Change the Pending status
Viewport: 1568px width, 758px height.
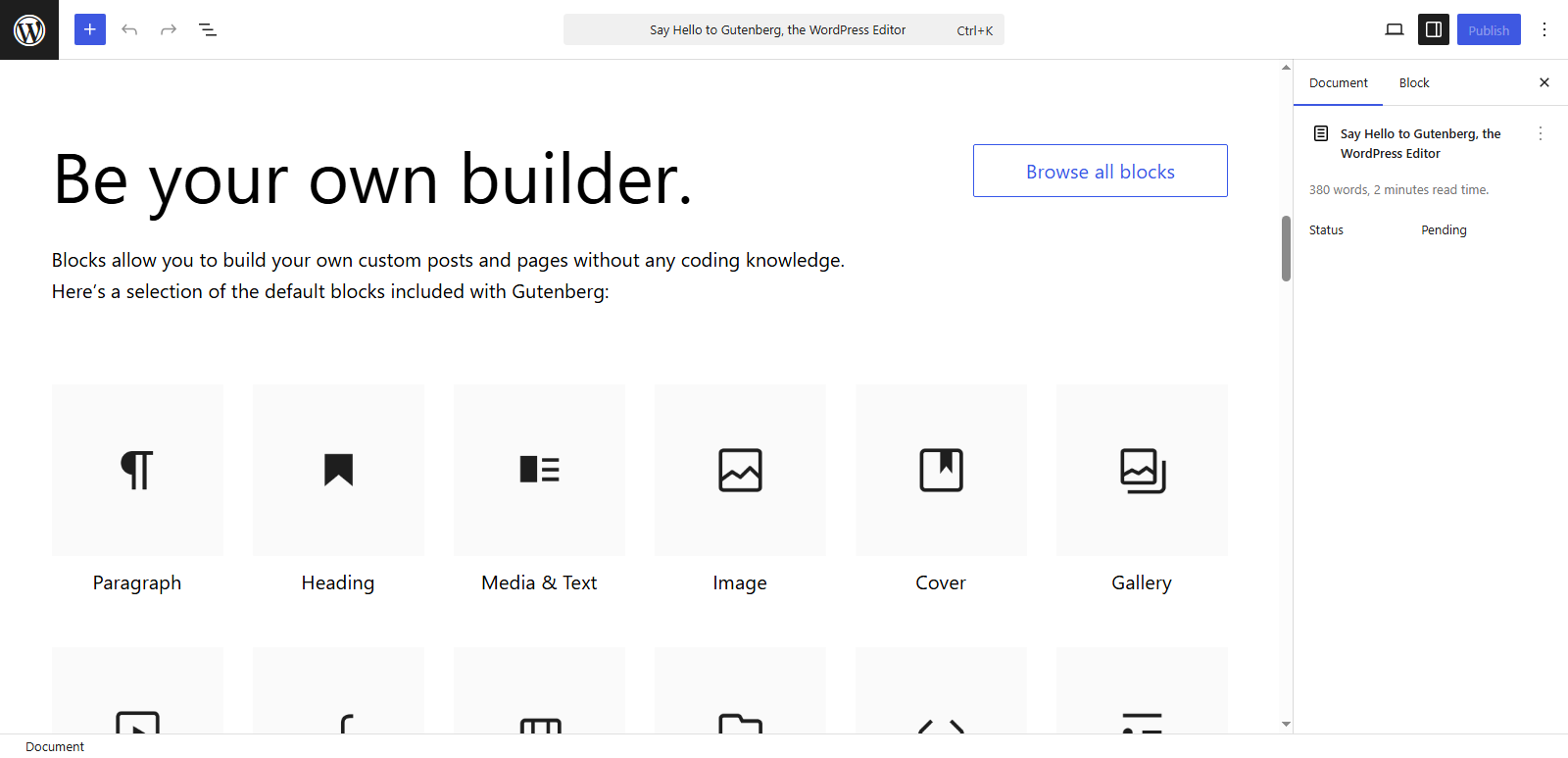tap(1444, 229)
